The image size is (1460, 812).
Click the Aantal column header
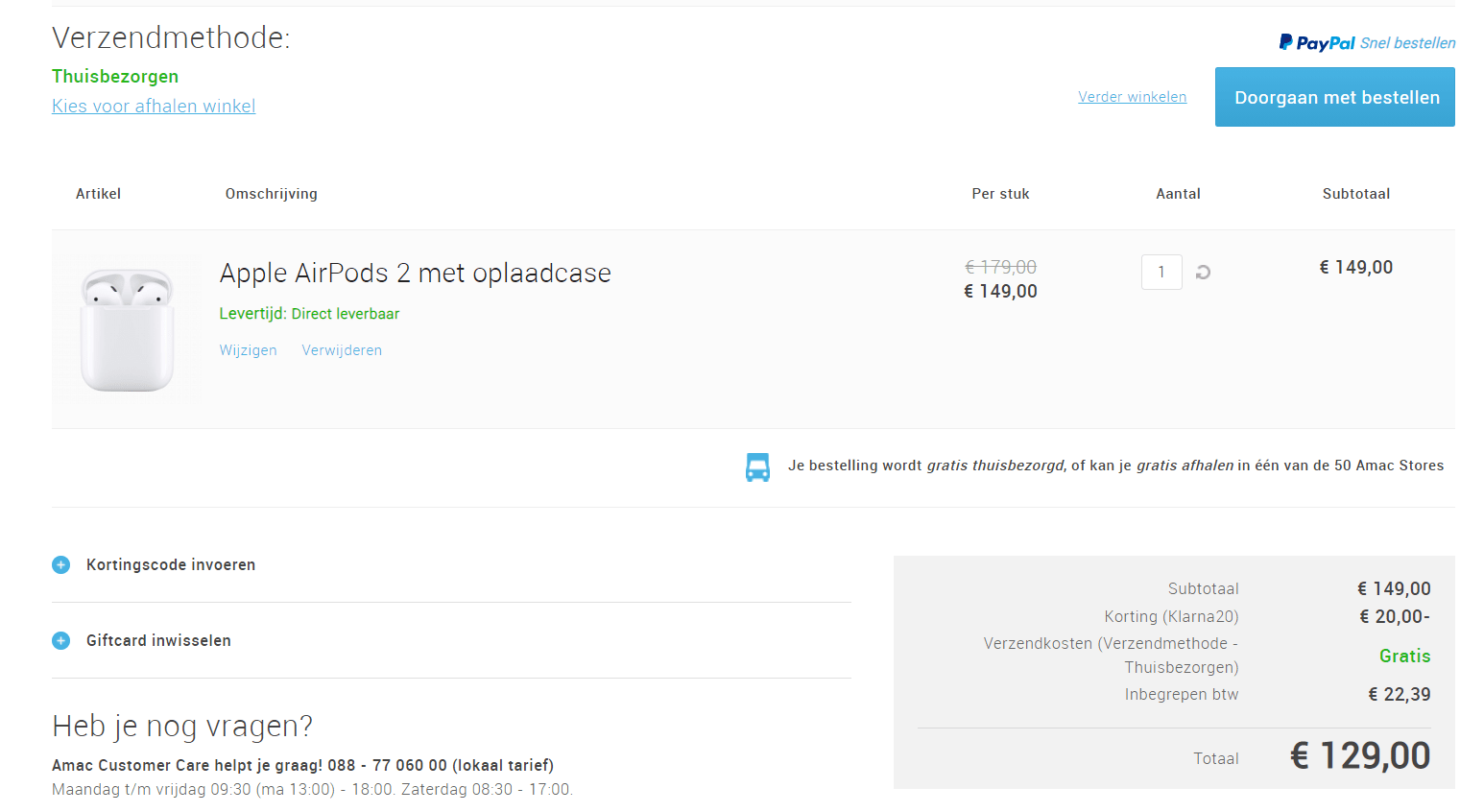(1178, 194)
